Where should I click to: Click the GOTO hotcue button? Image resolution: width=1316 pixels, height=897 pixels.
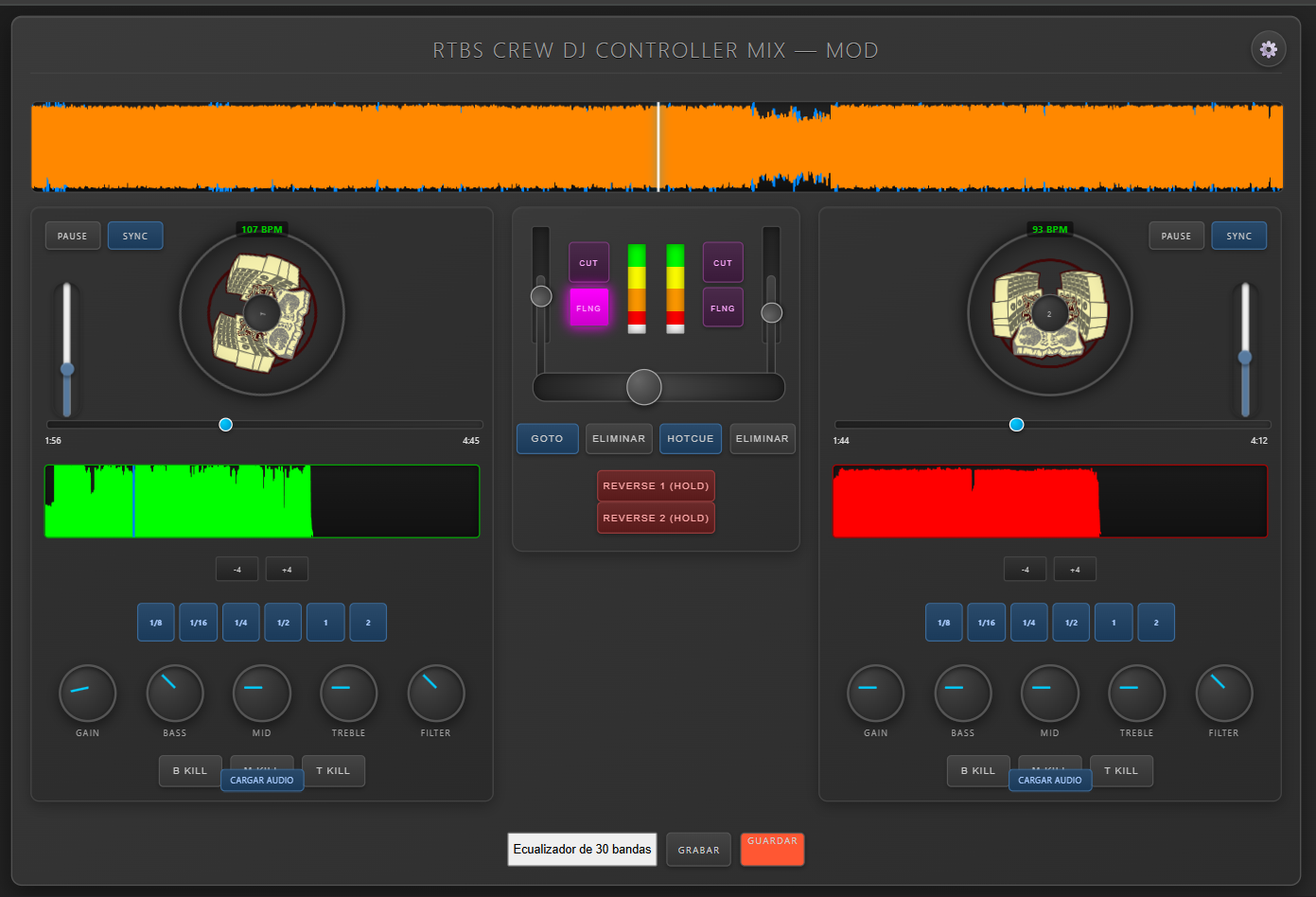pos(547,438)
